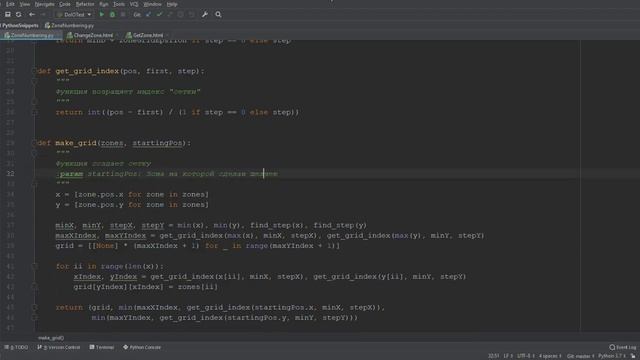This screenshot has height=360, width=640.
Task: Navigate forward with the right arrow icon
Action: [43, 14]
